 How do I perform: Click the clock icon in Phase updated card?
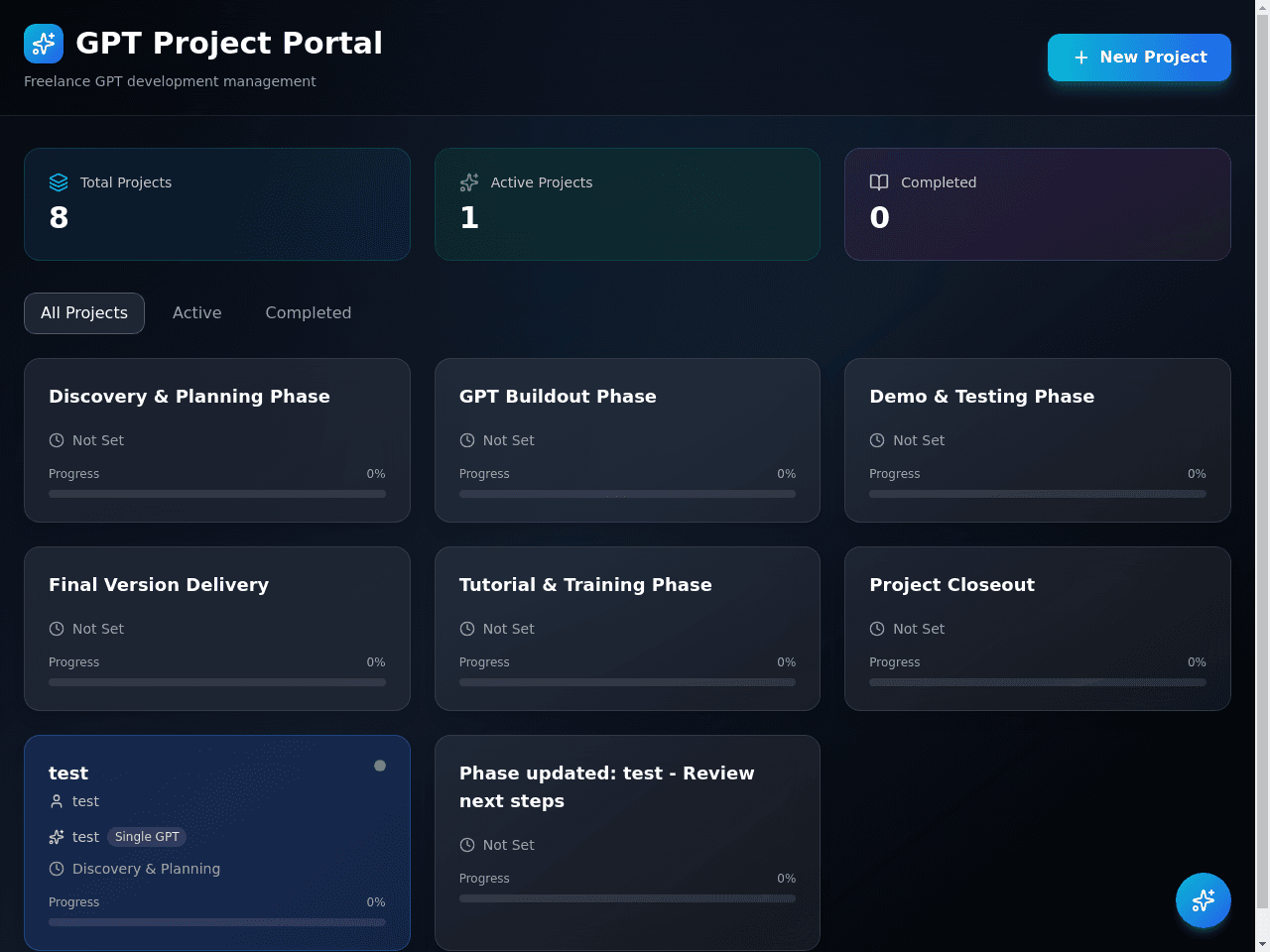(x=467, y=845)
